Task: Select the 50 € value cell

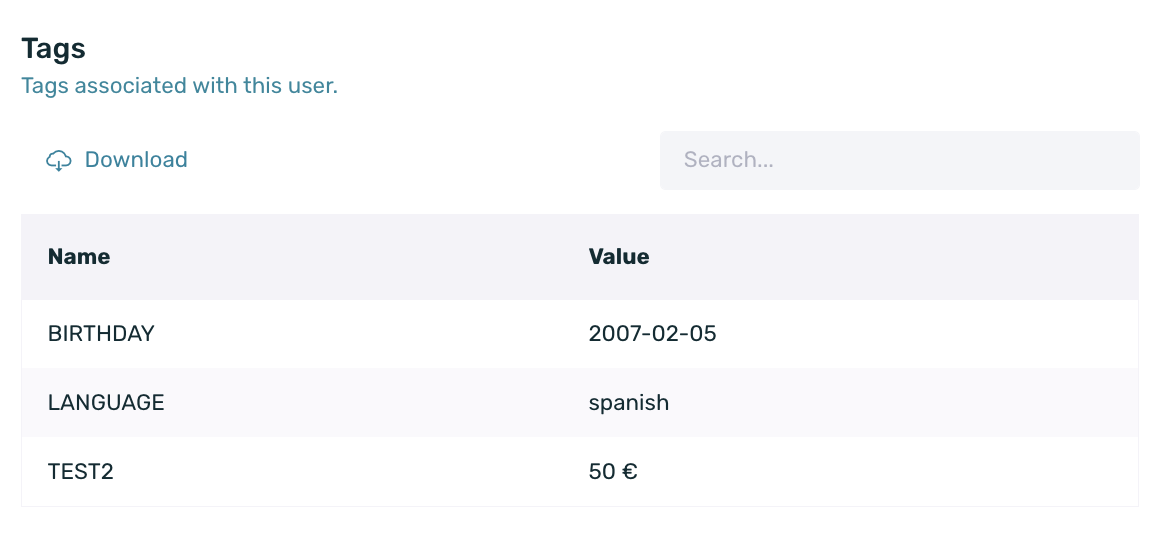Action: [614, 472]
